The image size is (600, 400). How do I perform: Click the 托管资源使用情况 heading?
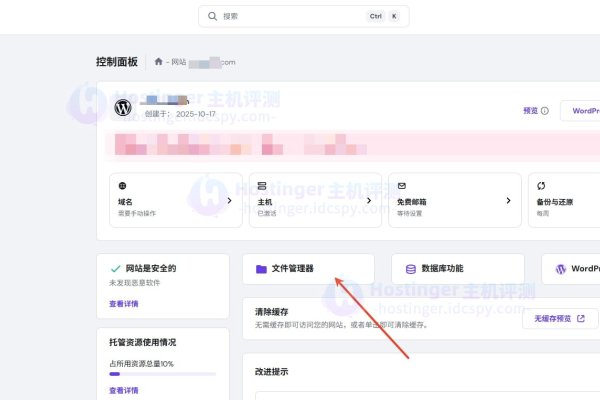click(143, 342)
